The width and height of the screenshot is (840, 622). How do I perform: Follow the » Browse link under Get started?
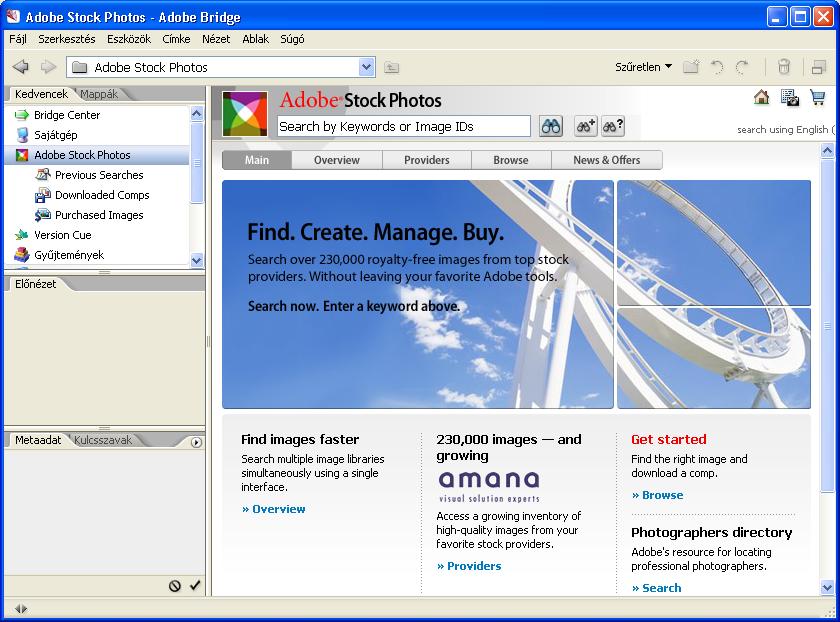coord(658,495)
